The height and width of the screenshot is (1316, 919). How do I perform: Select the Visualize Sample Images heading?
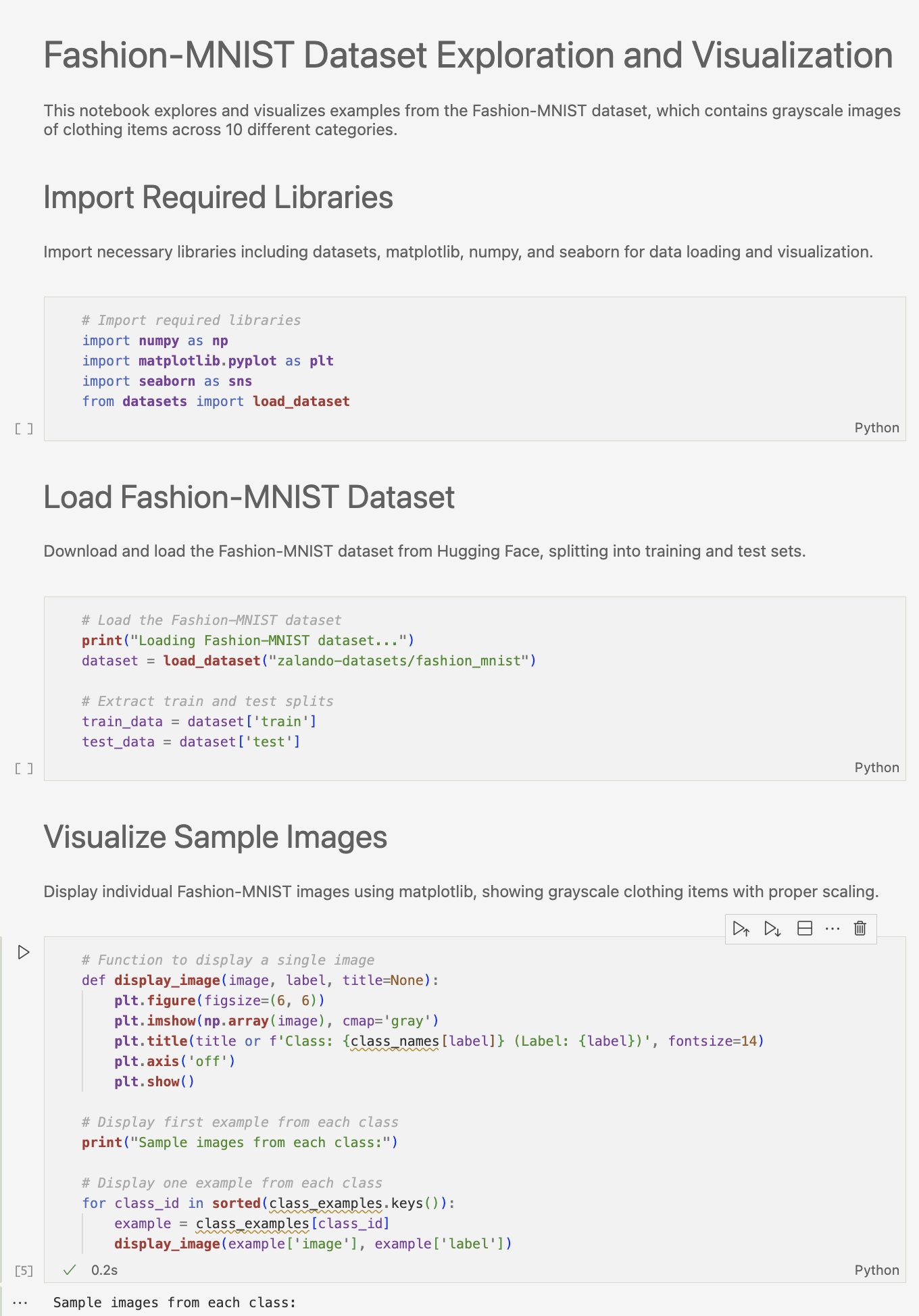tap(215, 837)
